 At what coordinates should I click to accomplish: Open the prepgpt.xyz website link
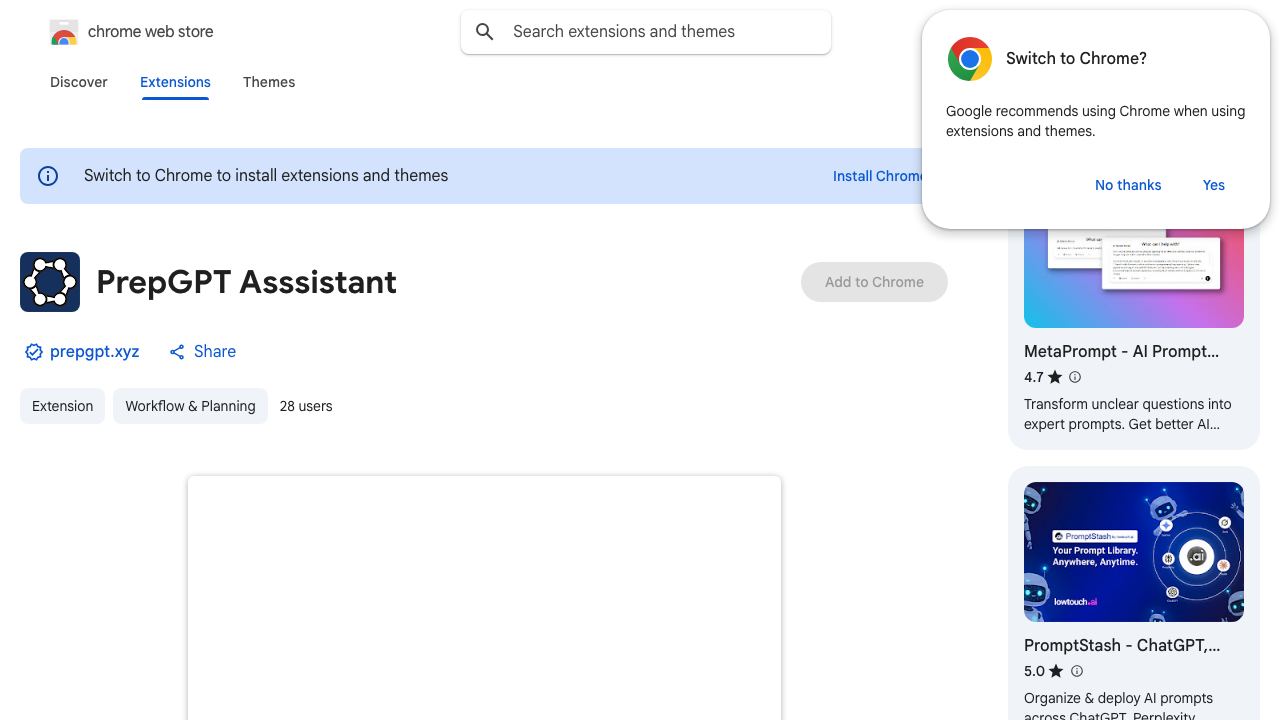pos(94,352)
